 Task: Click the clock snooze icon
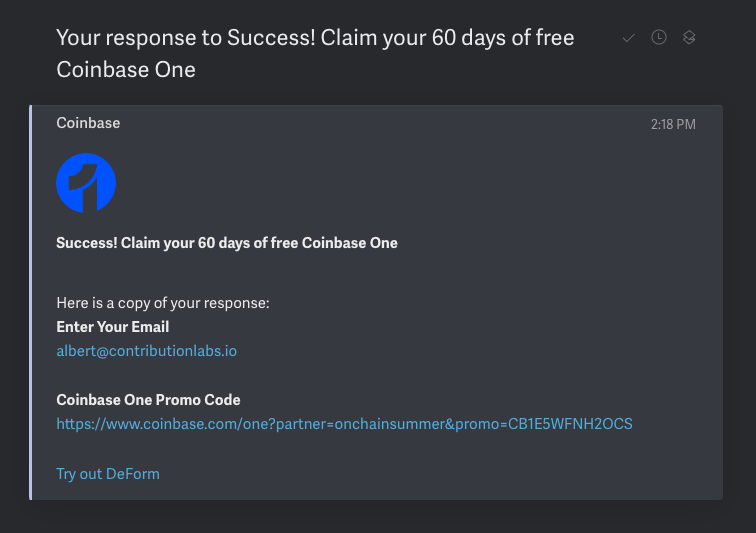658,38
